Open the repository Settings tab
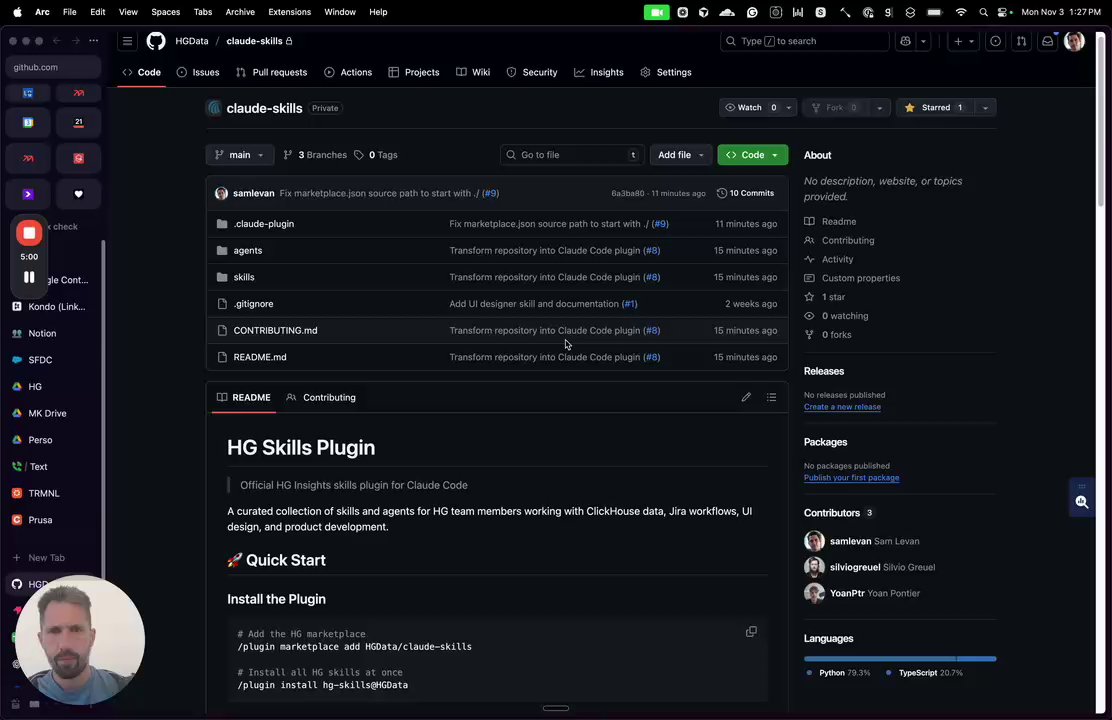1112x720 pixels. (666, 72)
